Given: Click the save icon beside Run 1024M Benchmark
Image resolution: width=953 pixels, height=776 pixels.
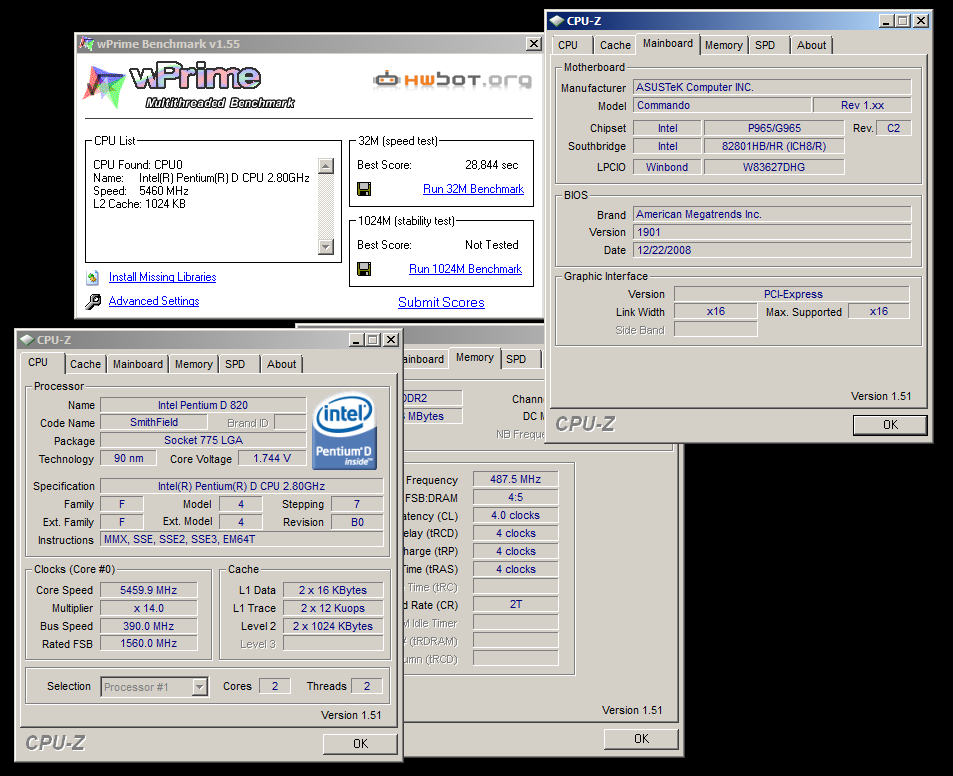Looking at the screenshot, I should 364,269.
